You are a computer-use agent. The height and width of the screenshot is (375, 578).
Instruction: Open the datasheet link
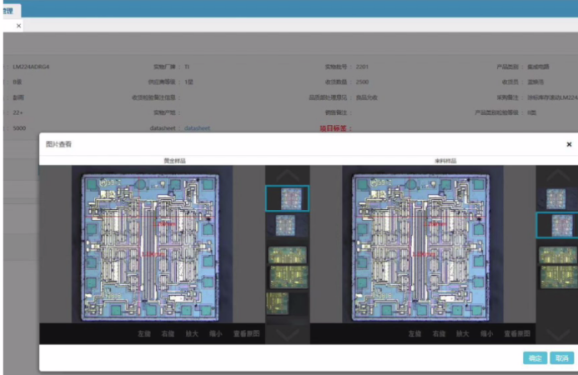(x=197, y=128)
